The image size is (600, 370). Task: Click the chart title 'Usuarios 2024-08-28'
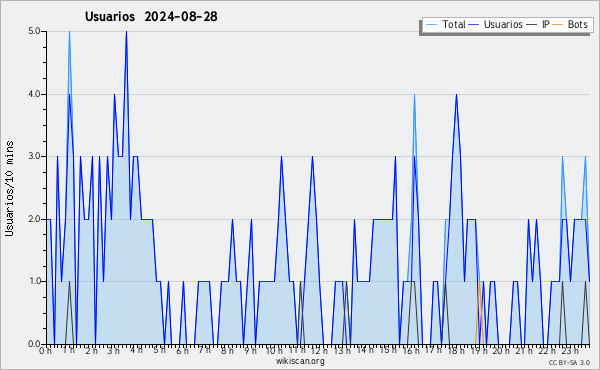151,16
